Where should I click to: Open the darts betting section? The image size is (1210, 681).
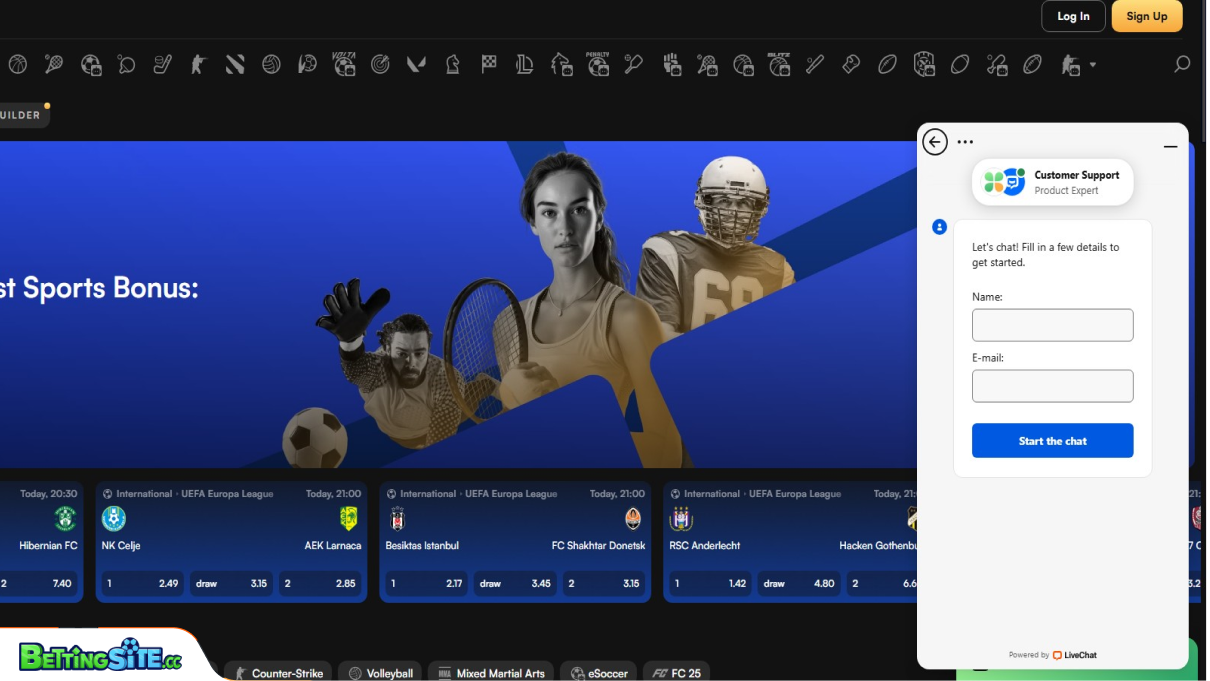coord(380,64)
